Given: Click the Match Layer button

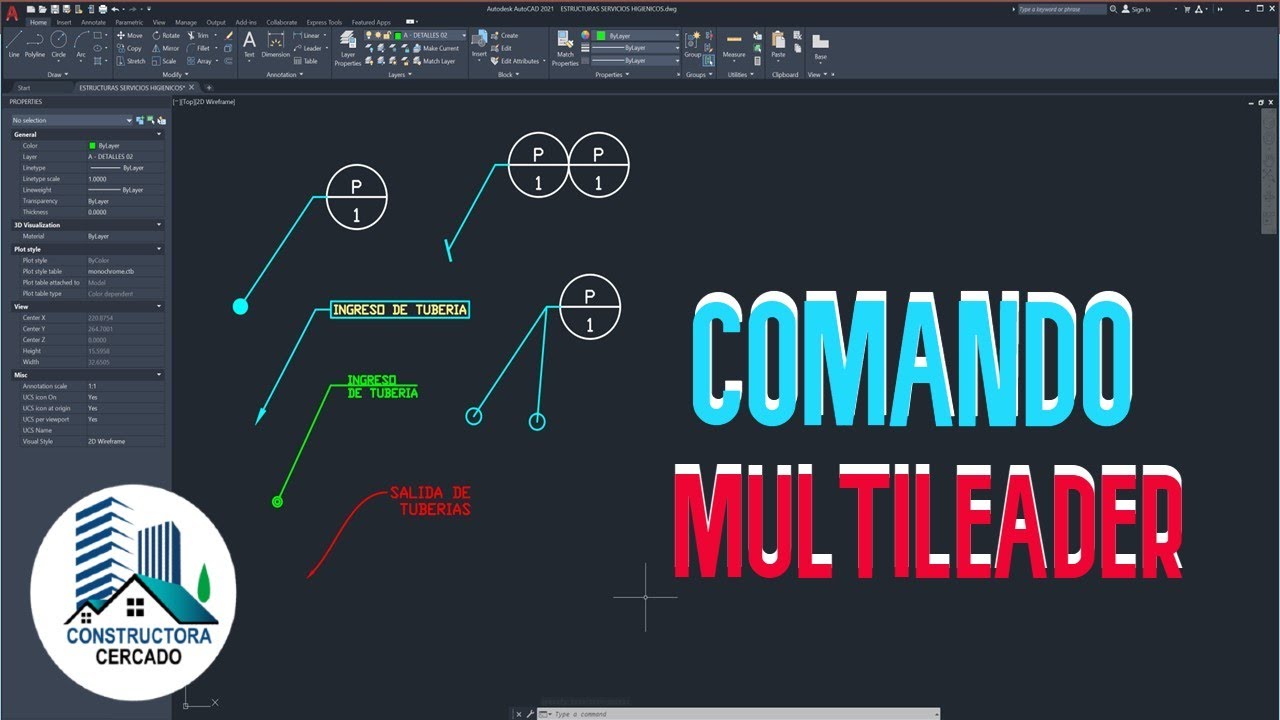Looking at the screenshot, I should 433,61.
